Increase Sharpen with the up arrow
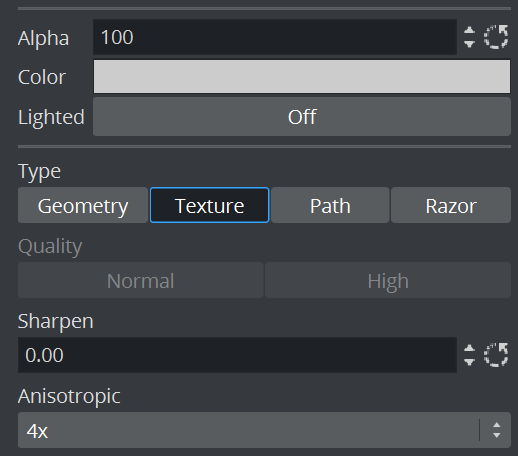The height and width of the screenshot is (456, 518). [x=469, y=349]
